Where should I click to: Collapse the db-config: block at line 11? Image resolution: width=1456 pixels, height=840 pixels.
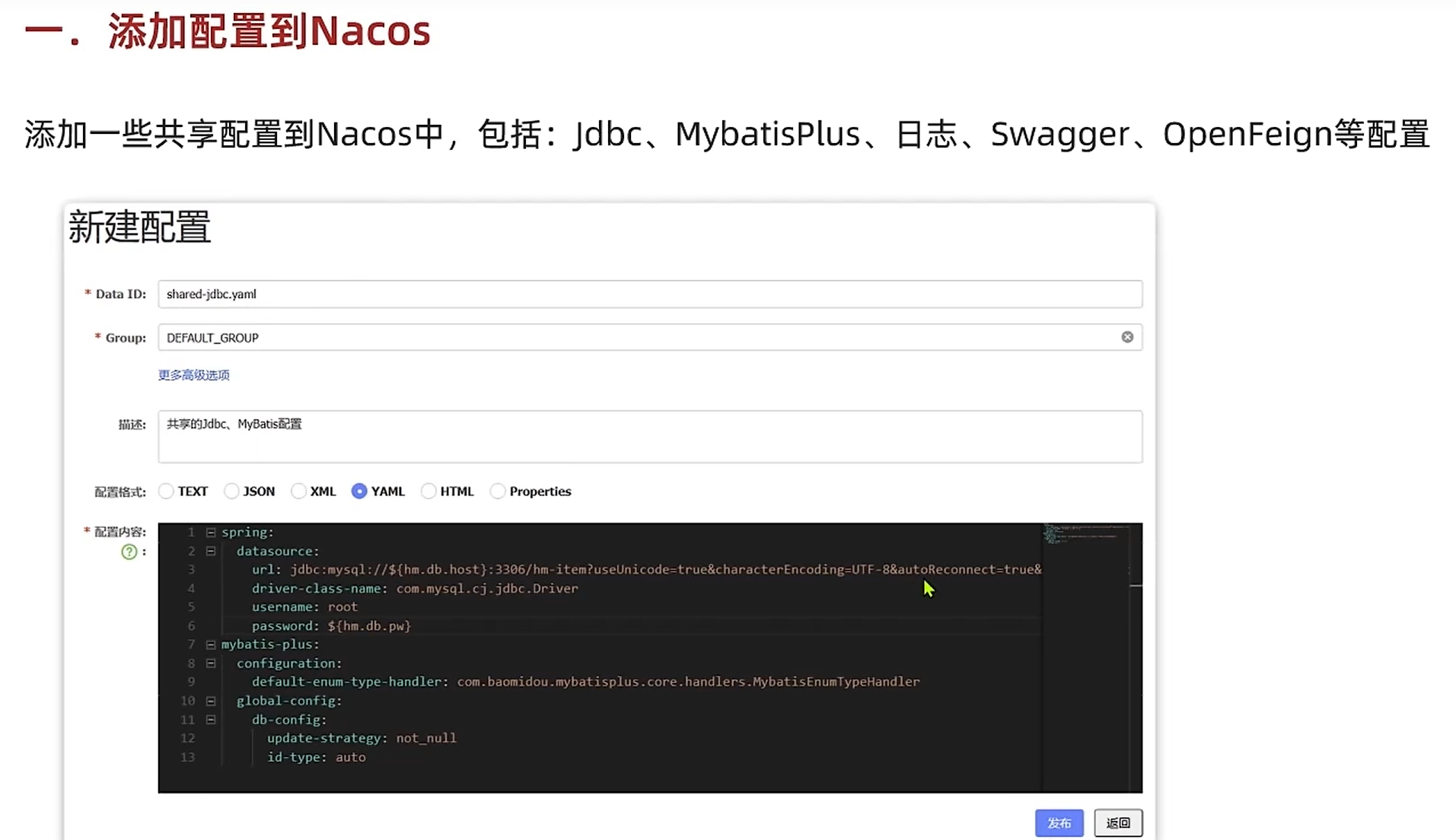point(211,720)
